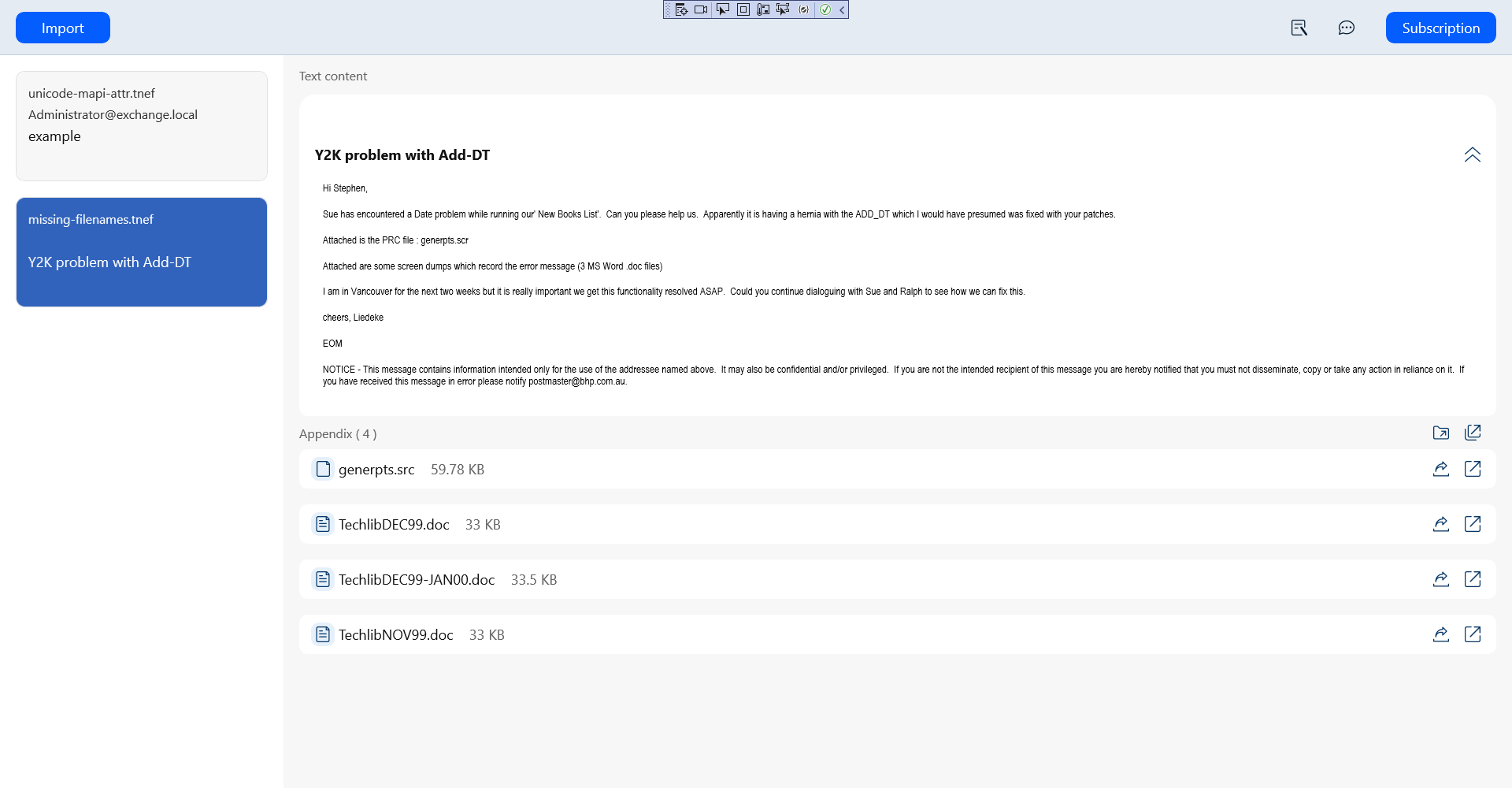Select missing-filenames.tnef in the sidebar
The width and height of the screenshot is (1512, 788).
141,251
